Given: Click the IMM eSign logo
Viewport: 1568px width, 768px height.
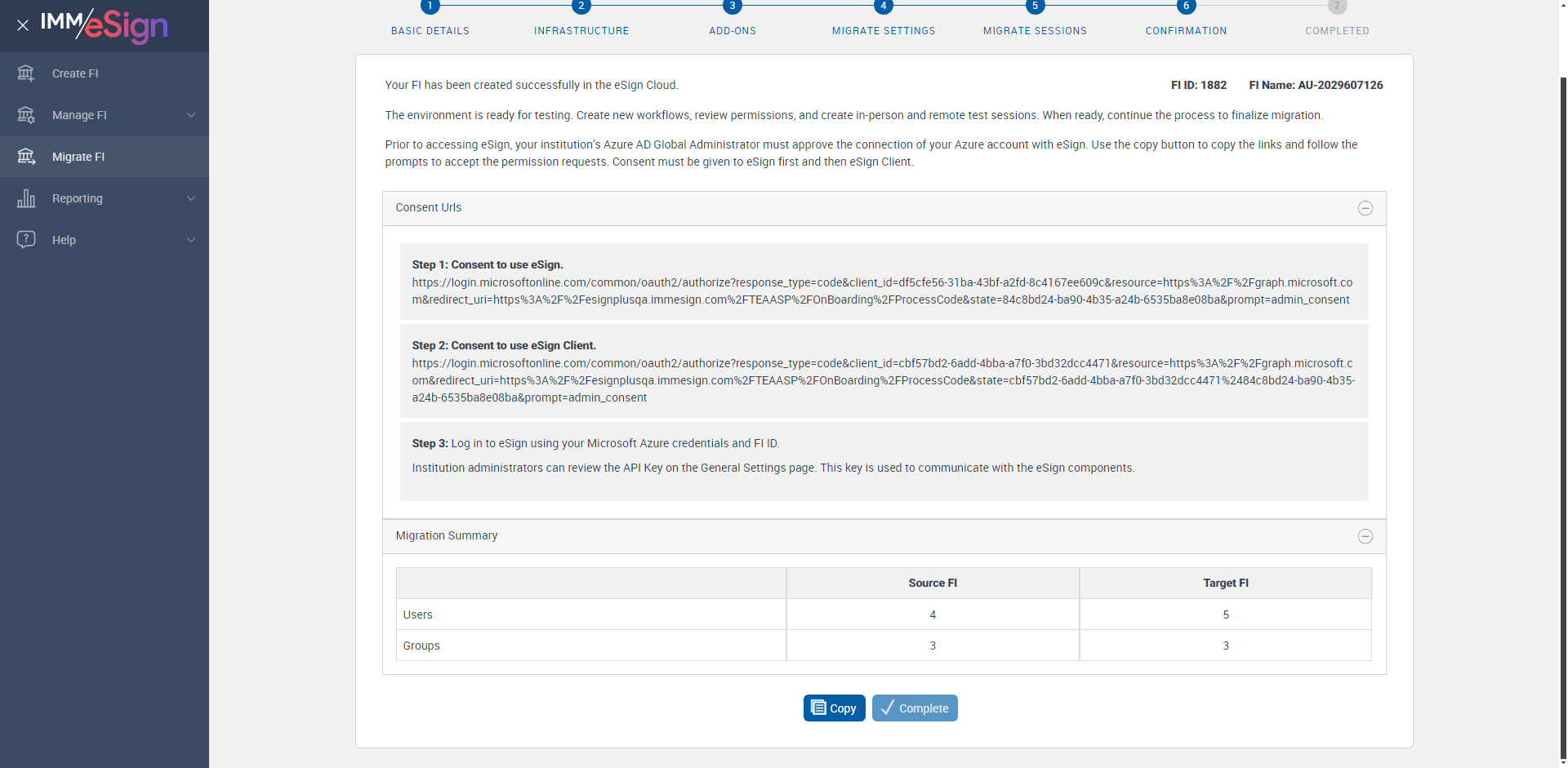Looking at the screenshot, I should pyautogui.click(x=105, y=25).
